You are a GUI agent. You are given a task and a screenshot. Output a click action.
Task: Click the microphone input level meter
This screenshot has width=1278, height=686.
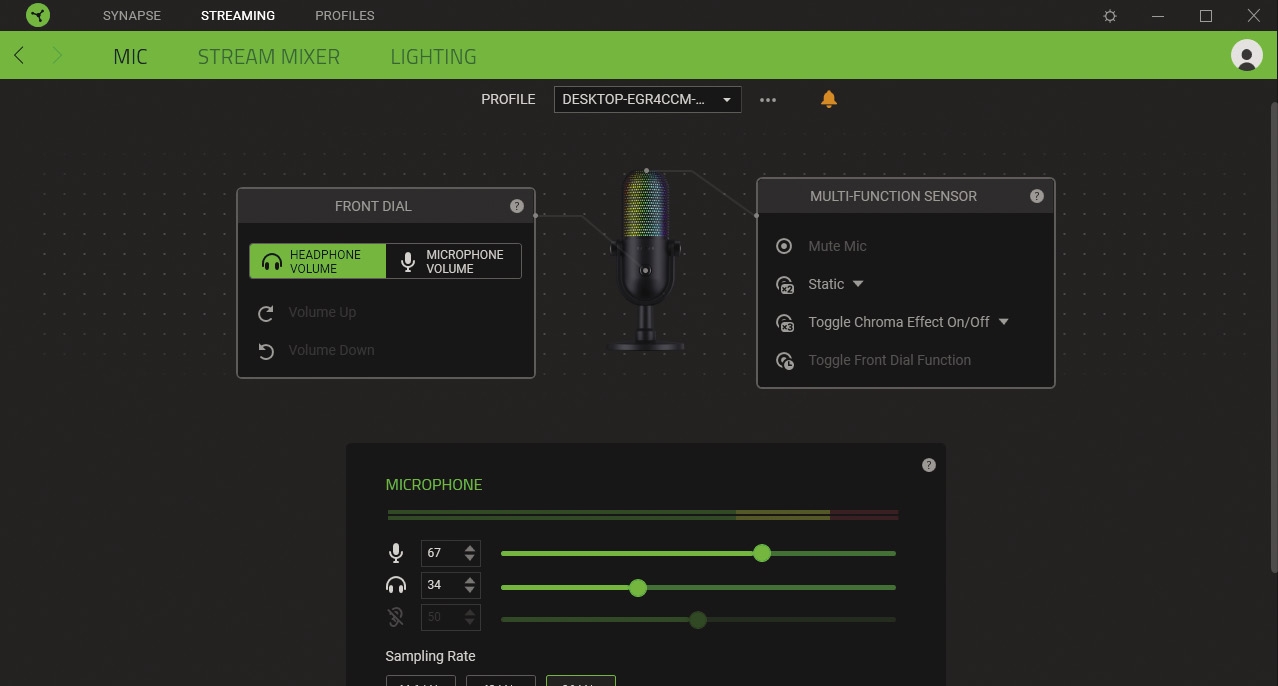(x=642, y=515)
